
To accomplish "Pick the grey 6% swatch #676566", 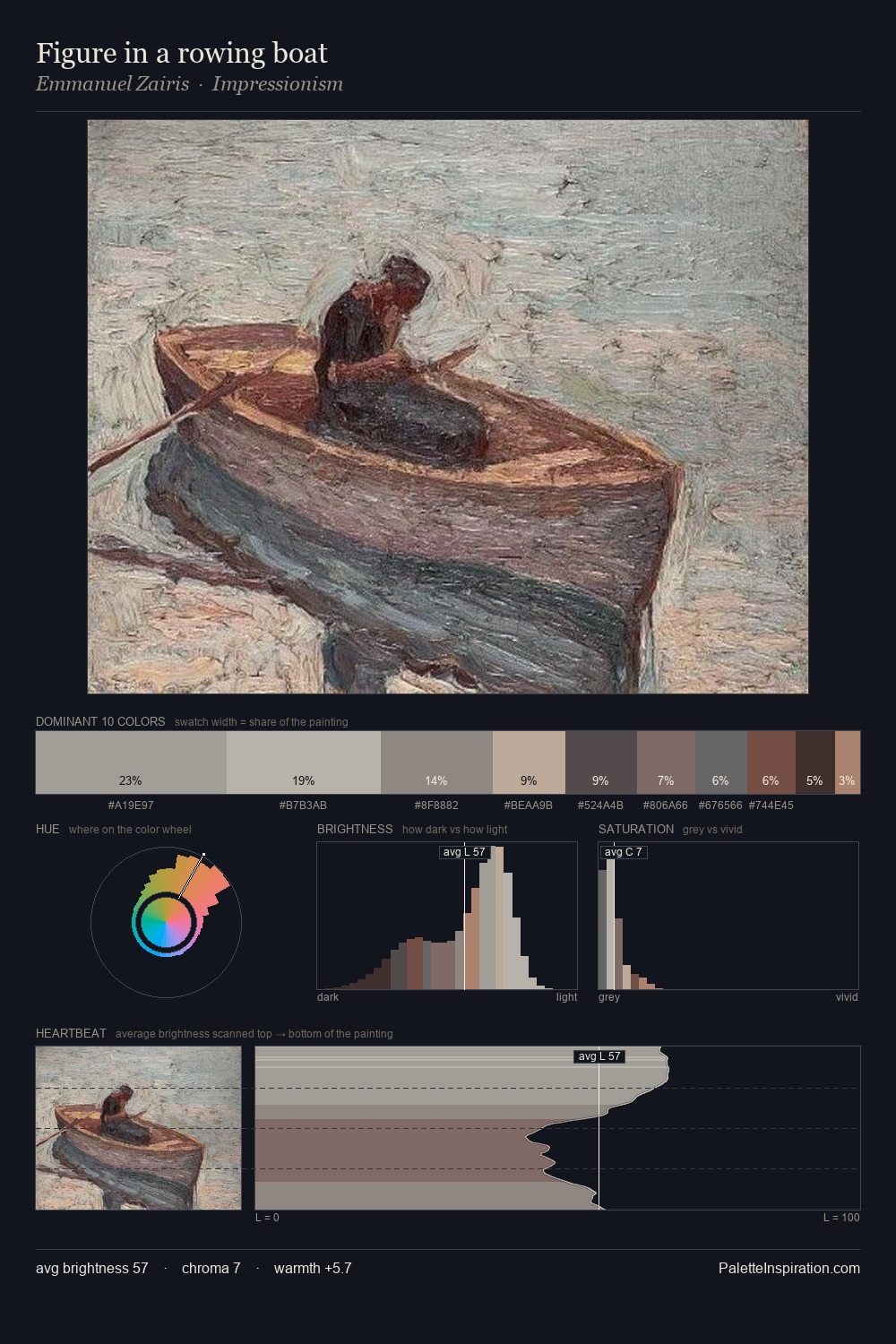I will click(721, 762).
